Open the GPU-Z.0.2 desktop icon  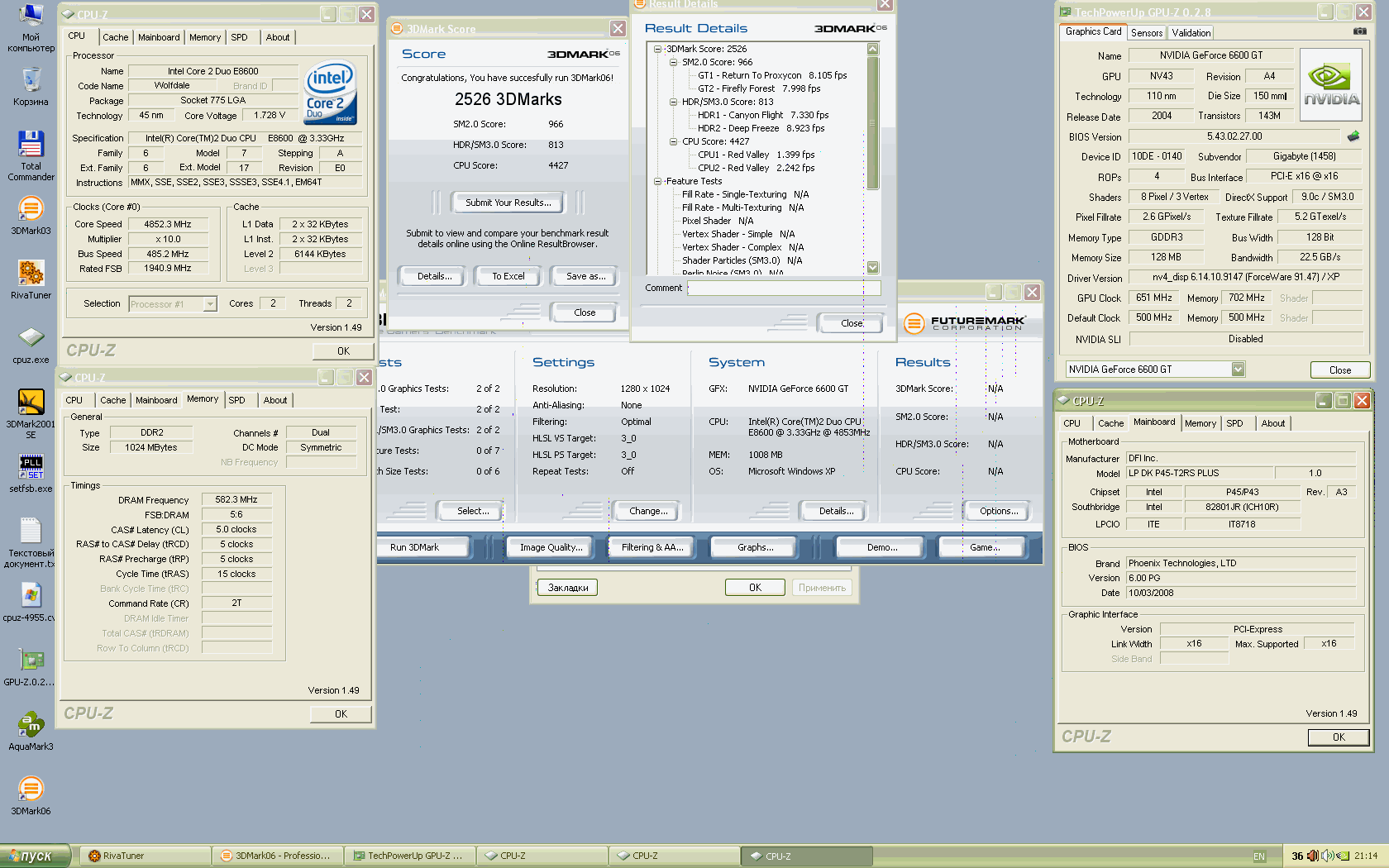point(31,667)
